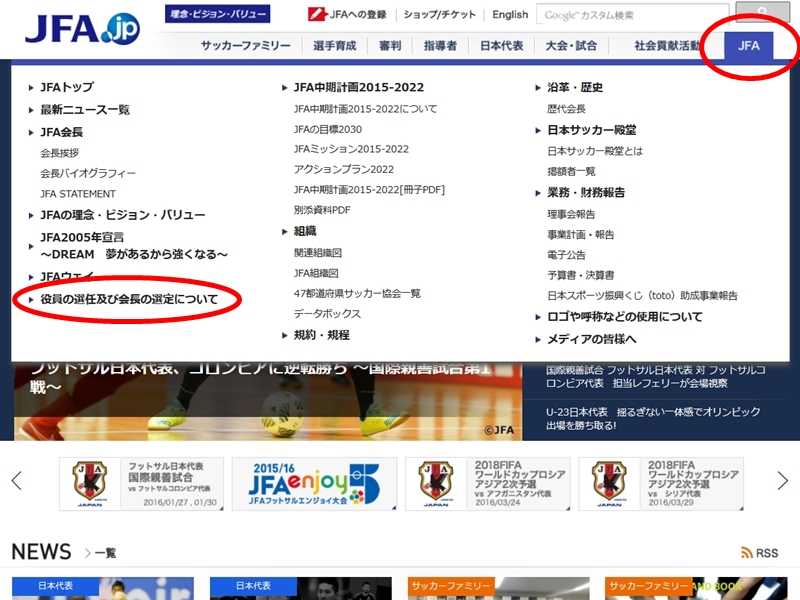Open the サッカーファミリー navigation menu

coord(245,46)
